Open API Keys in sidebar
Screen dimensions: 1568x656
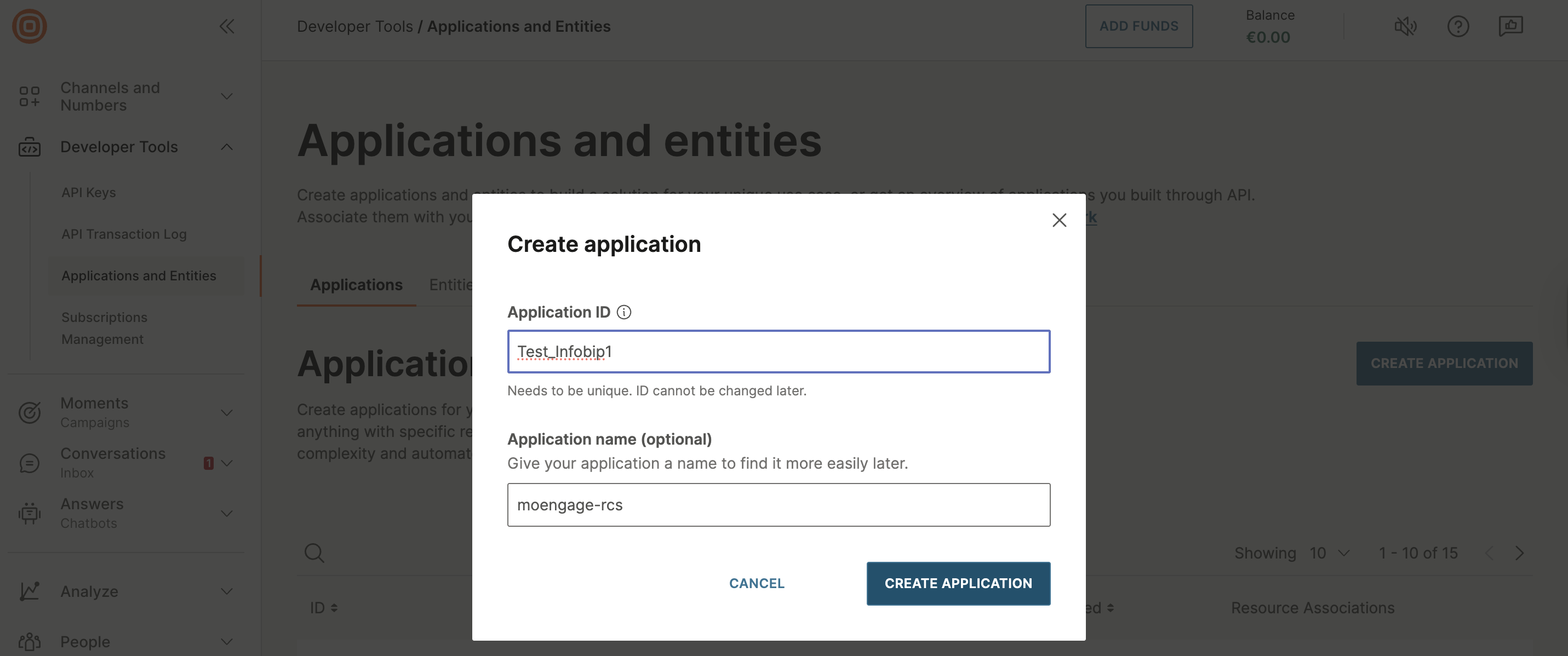coord(88,192)
